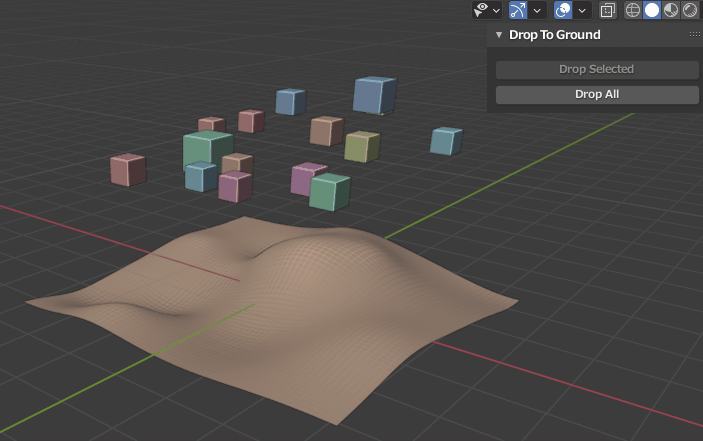Switch to material preview shading
This screenshot has height=441, width=703.
[671, 10]
